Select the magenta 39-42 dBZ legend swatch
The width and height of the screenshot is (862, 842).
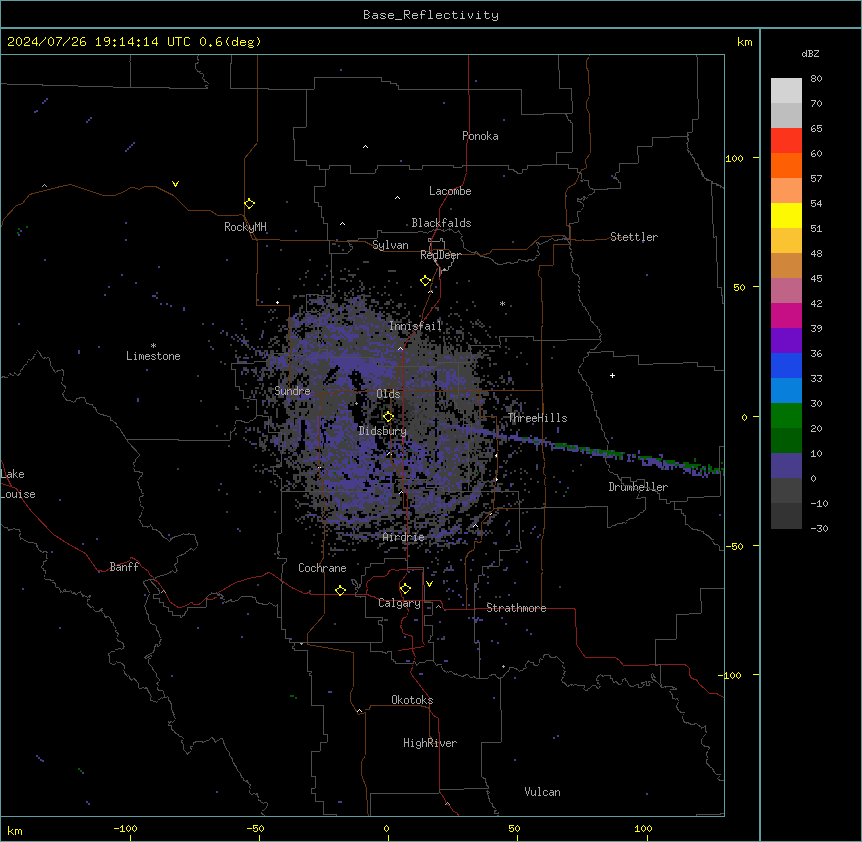(786, 315)
